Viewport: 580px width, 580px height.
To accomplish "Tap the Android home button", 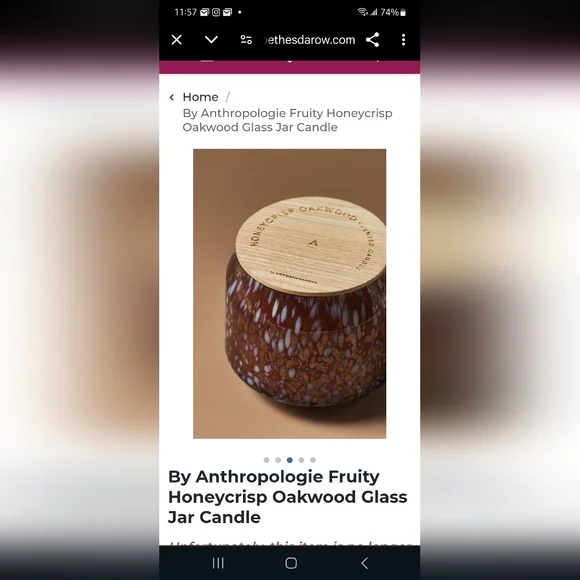I will (x=291, y=563).
